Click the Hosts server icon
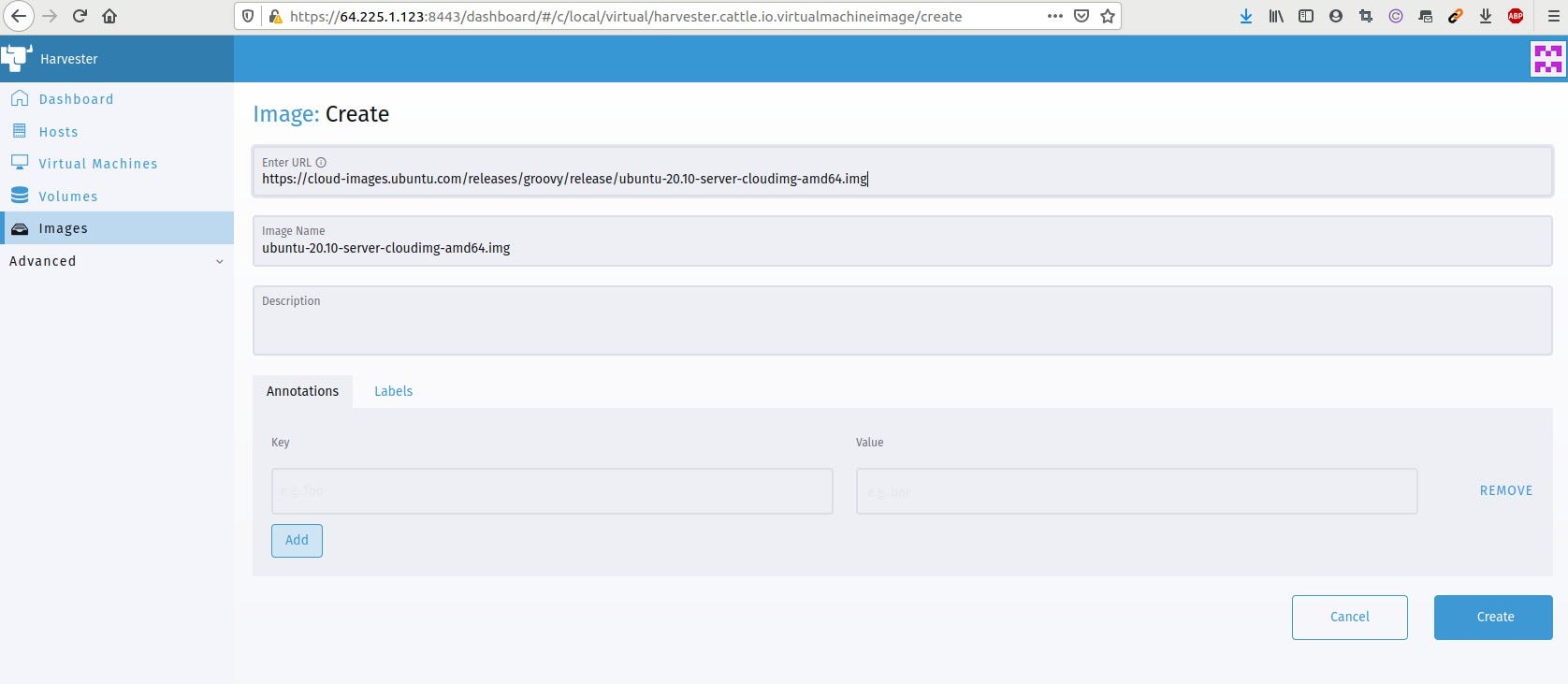Image resolution: width=1568 pixels, height=684 pixels. point(19,131)
